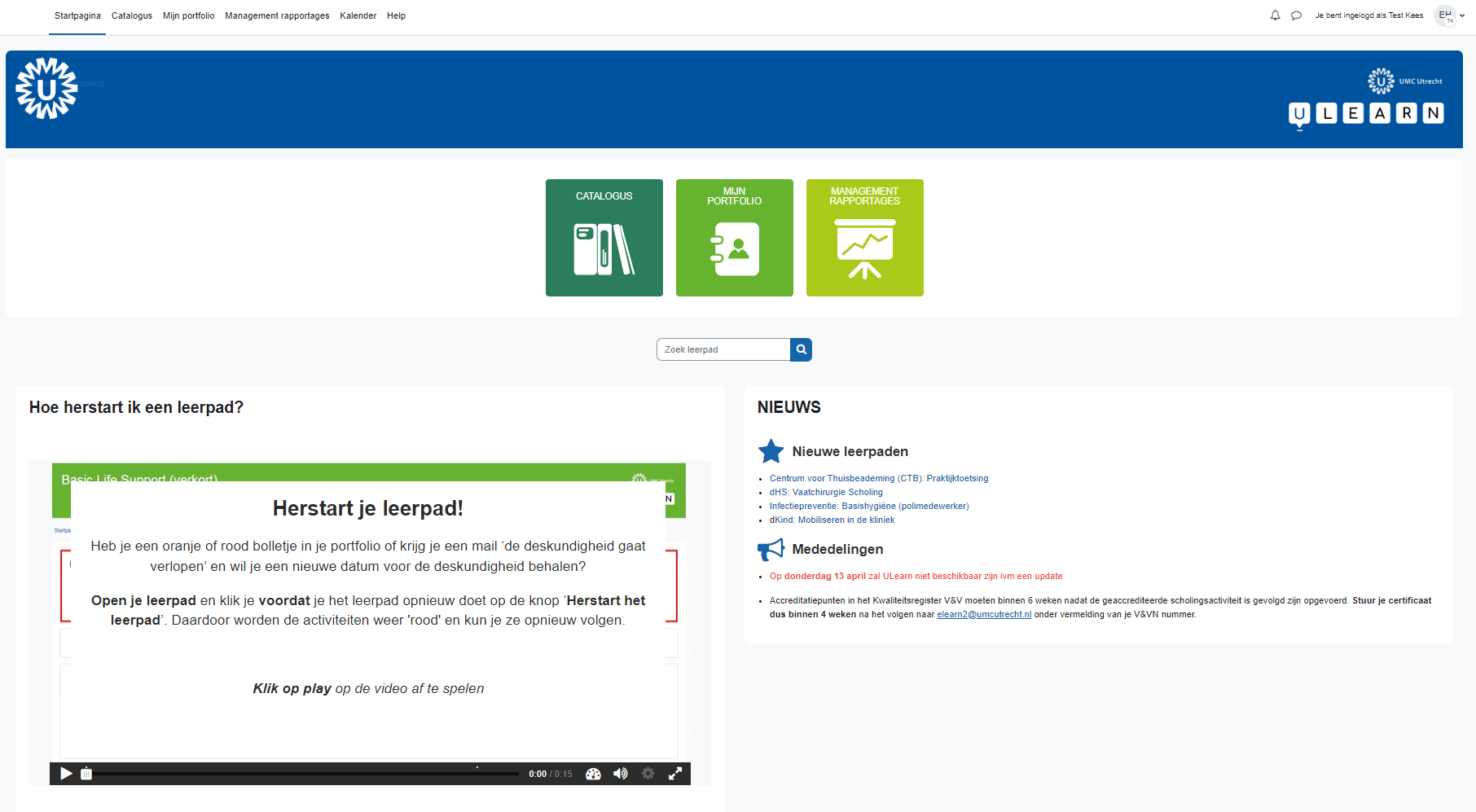Focus the Zoek leerpad search field

pos(723,349)
